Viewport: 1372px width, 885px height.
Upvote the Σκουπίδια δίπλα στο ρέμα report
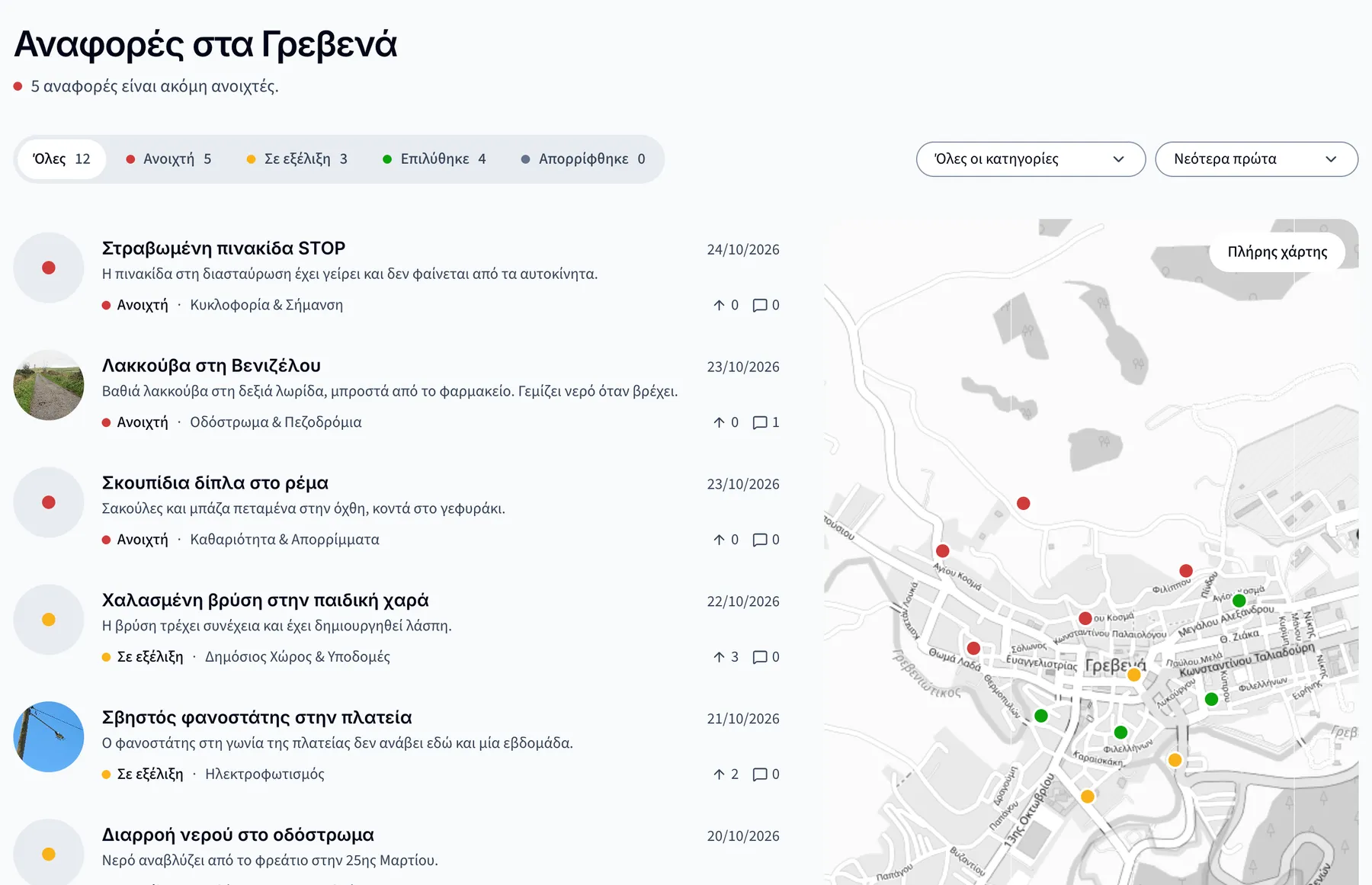[x=726, y=540]
